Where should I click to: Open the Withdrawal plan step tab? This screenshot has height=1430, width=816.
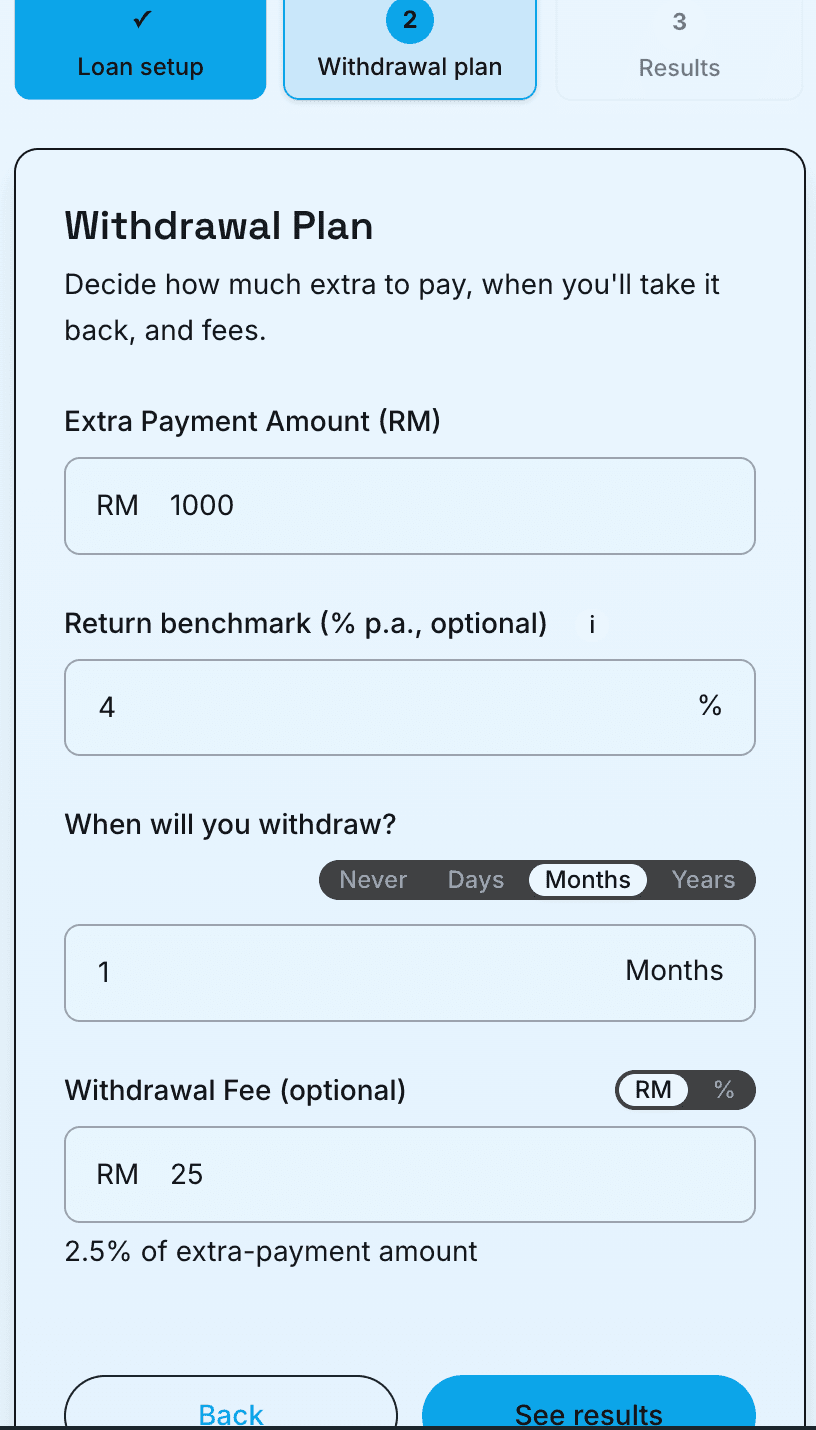(x=410, y=52)
